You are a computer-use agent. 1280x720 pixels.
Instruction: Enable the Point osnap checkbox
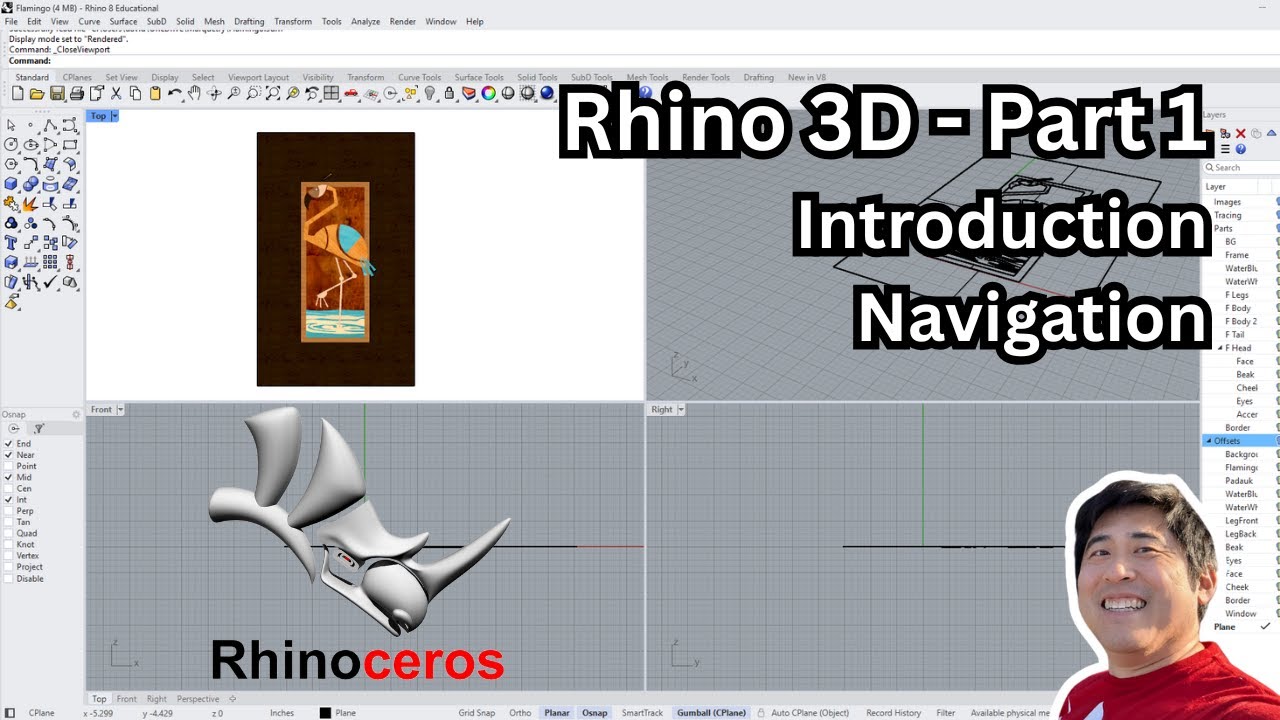click(9, 466)
